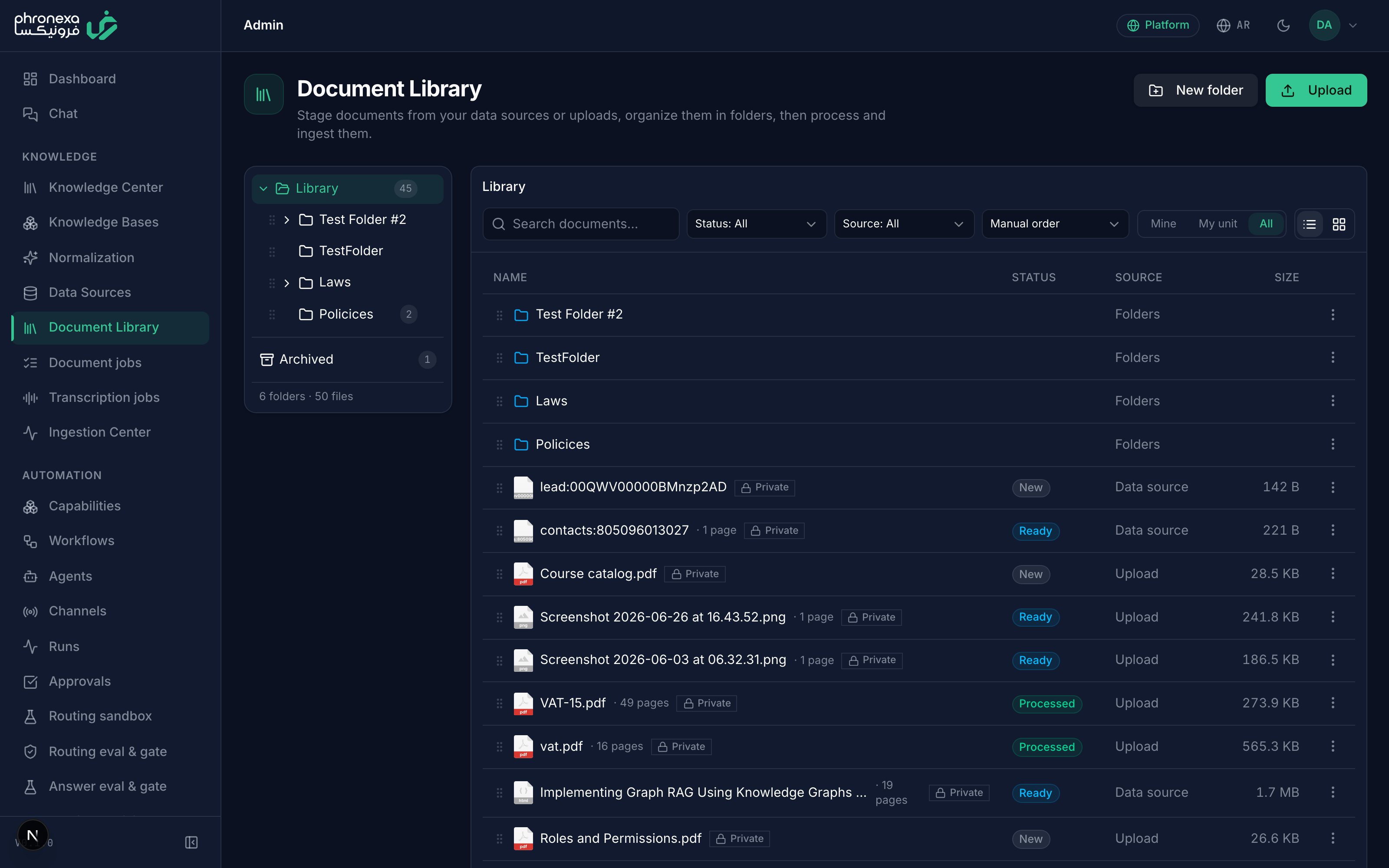Select the My unit filter
Image resolution: width=1389 pixels, height=868 pixels.
coord(1218,224)
